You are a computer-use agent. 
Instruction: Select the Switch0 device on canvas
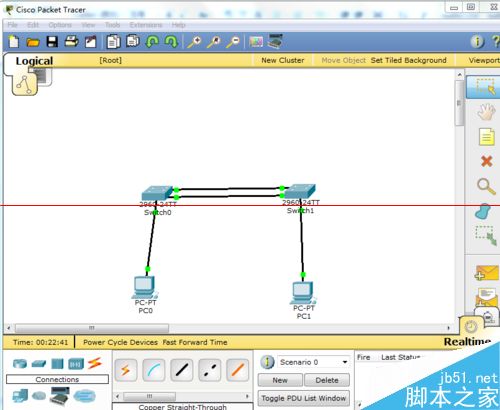pos(157,193)
